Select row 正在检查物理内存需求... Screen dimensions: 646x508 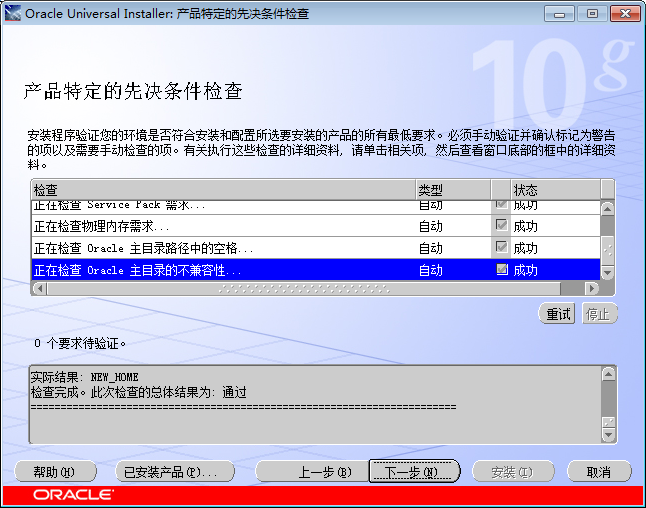pos(316,226)
